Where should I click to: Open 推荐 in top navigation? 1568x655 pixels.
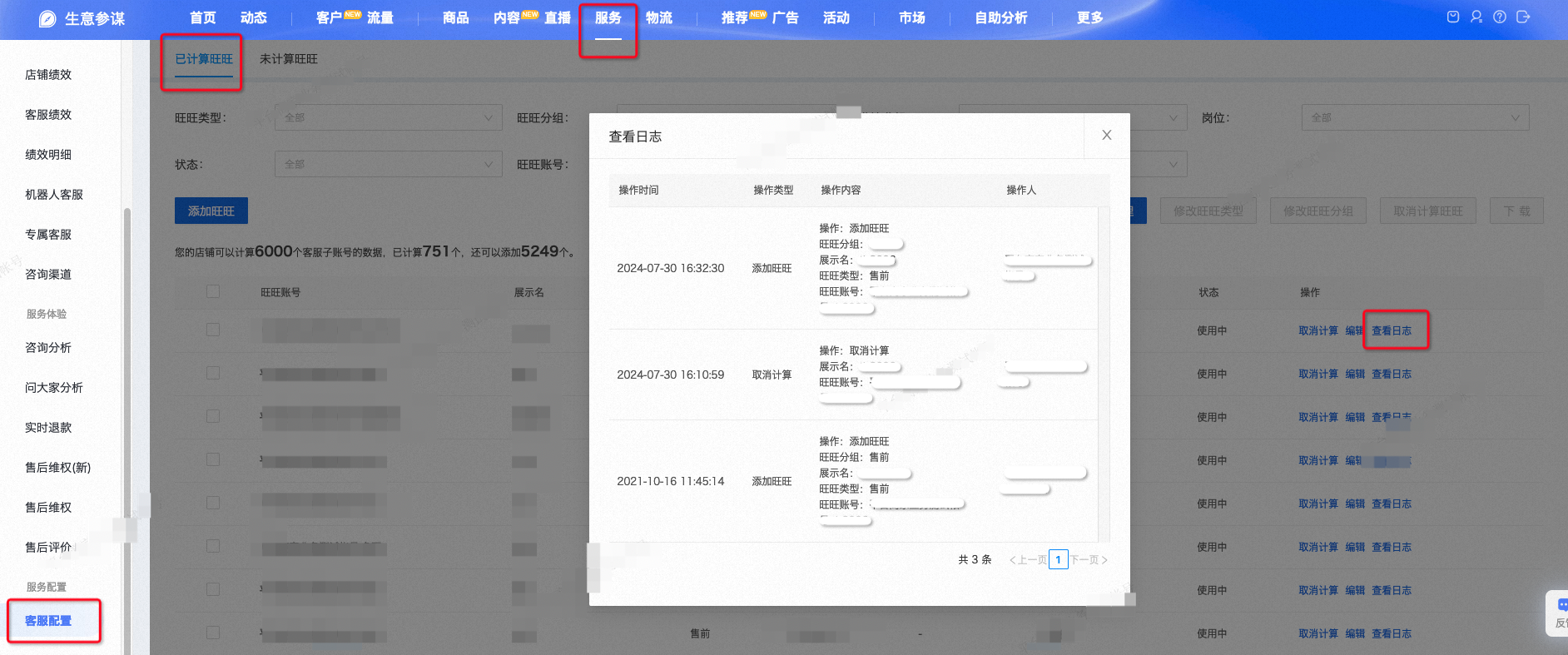coord(735,17)
